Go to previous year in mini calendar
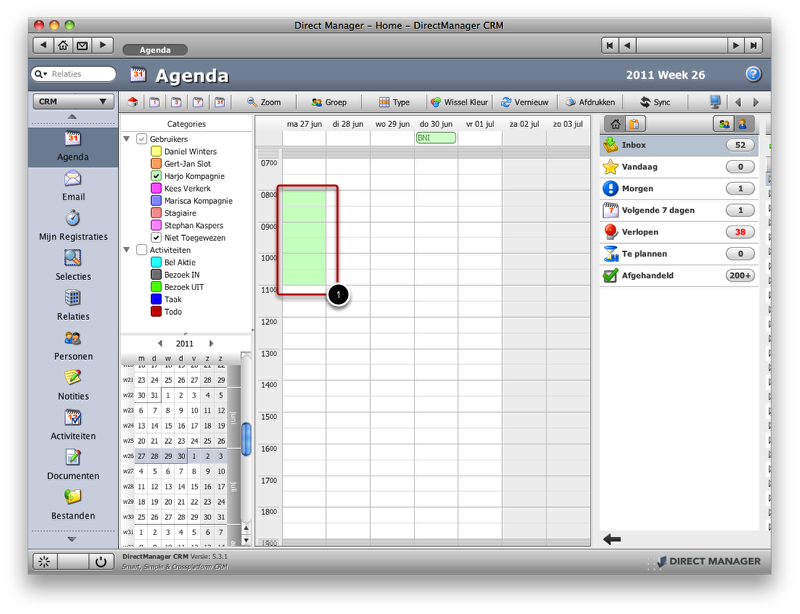Image resolution: width=800 pixels, height=614 pixels. point(160,343)
